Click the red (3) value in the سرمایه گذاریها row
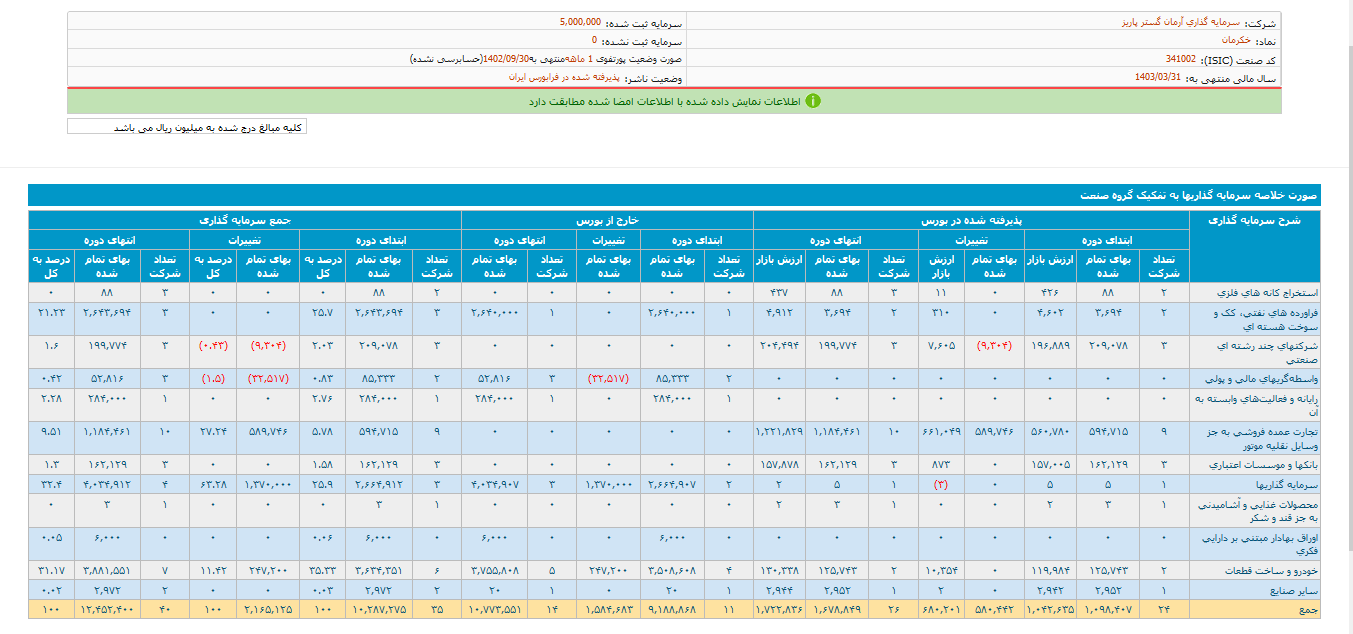 click(x=939, y=484)
